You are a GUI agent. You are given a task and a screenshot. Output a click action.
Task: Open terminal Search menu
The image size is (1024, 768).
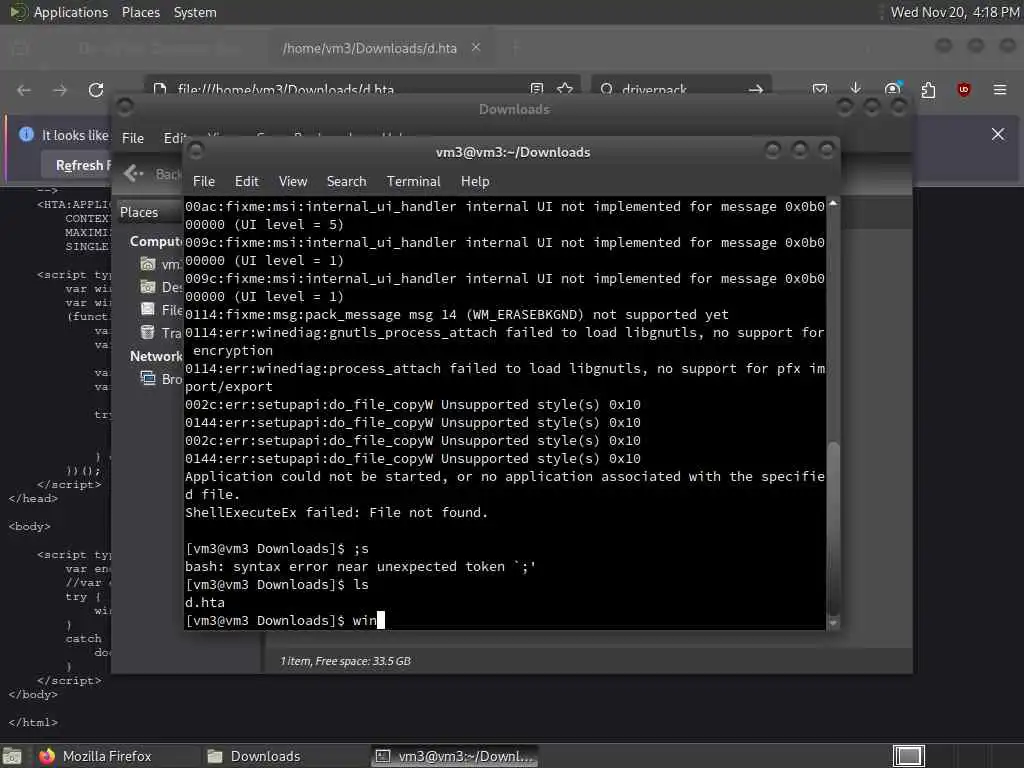pyautogui.click(x=347, y=182)
